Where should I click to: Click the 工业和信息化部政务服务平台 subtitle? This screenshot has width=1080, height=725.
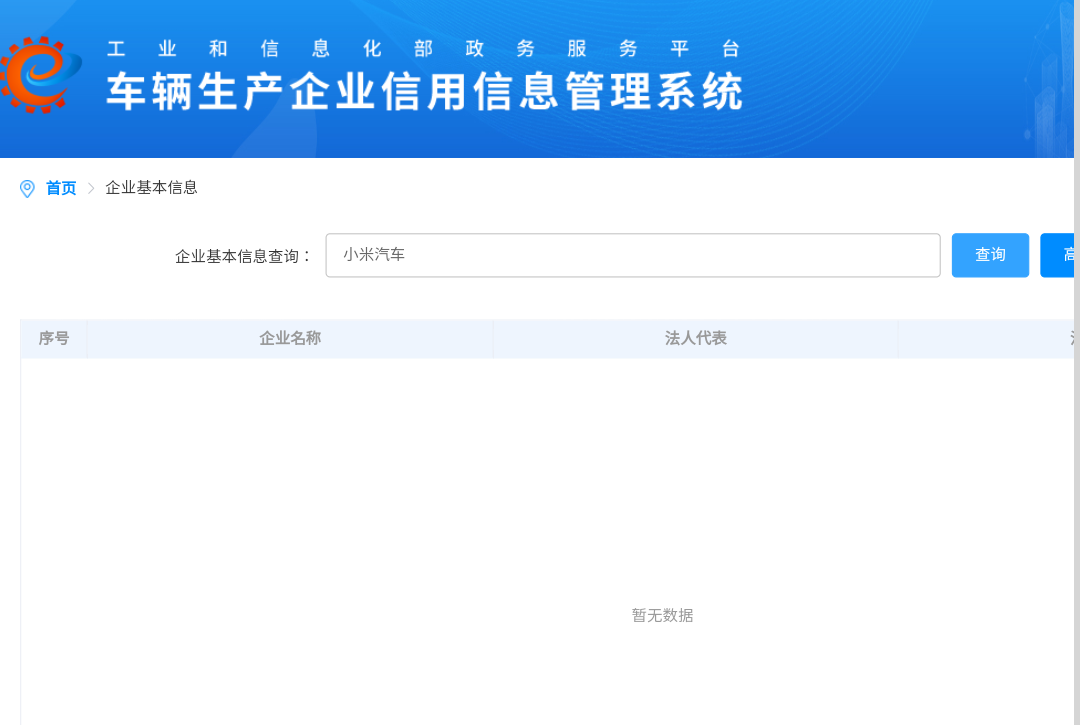tap(423, 49)
